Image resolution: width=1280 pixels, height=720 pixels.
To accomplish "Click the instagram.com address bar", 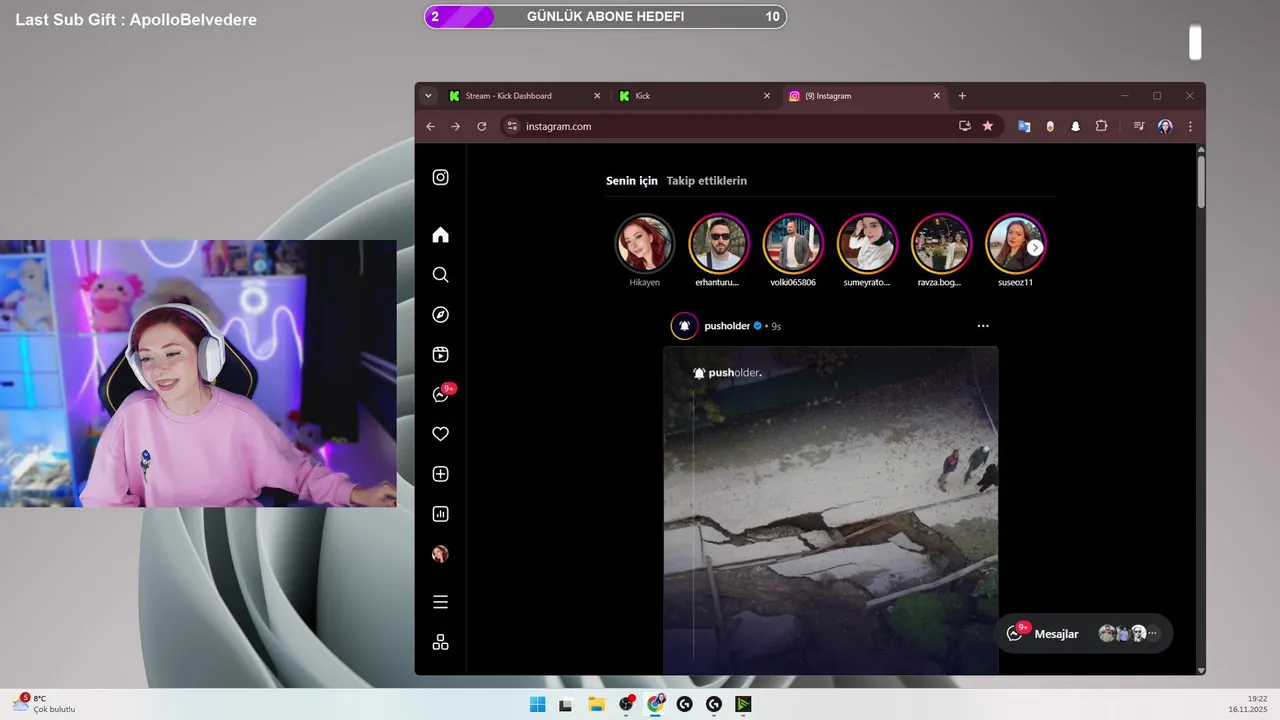I will 752,126.
